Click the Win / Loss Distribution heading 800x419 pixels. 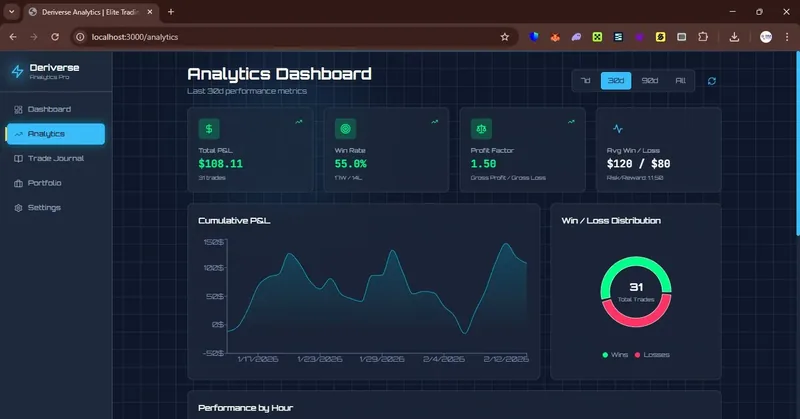[x=611, y=220]
